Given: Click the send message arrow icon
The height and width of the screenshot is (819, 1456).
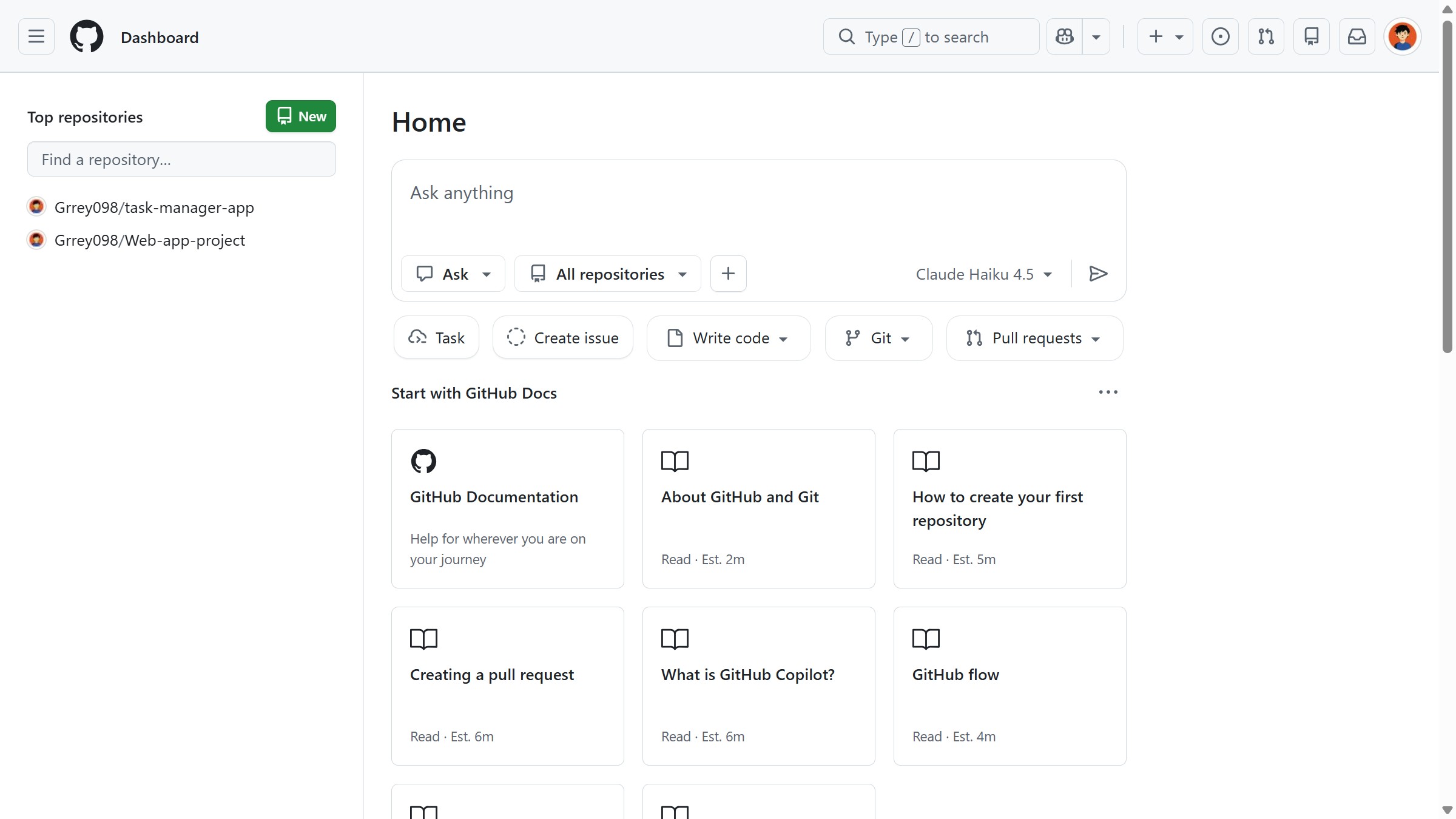Looking at the screenshot, I should tap(1099, 274).
